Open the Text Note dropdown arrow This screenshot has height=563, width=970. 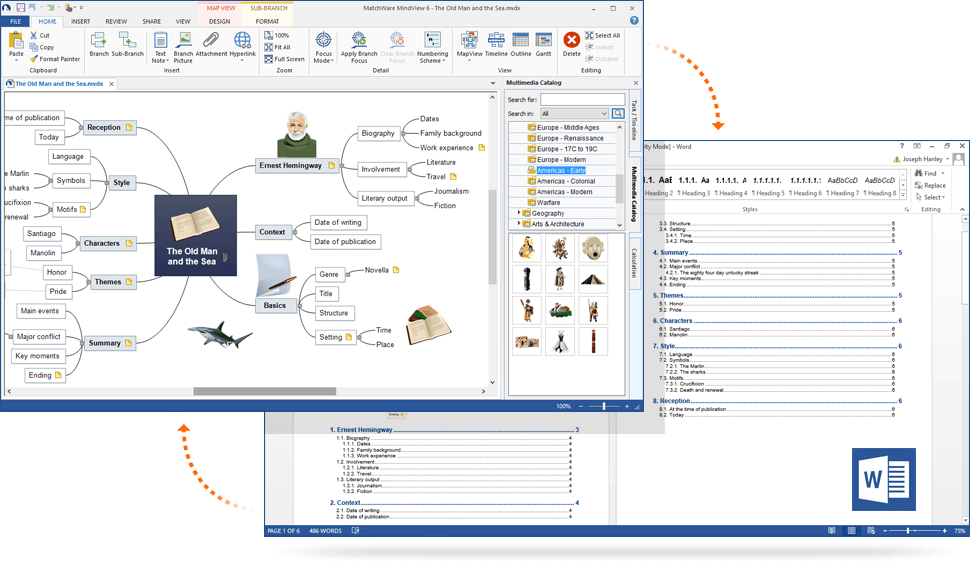[168, 61]
